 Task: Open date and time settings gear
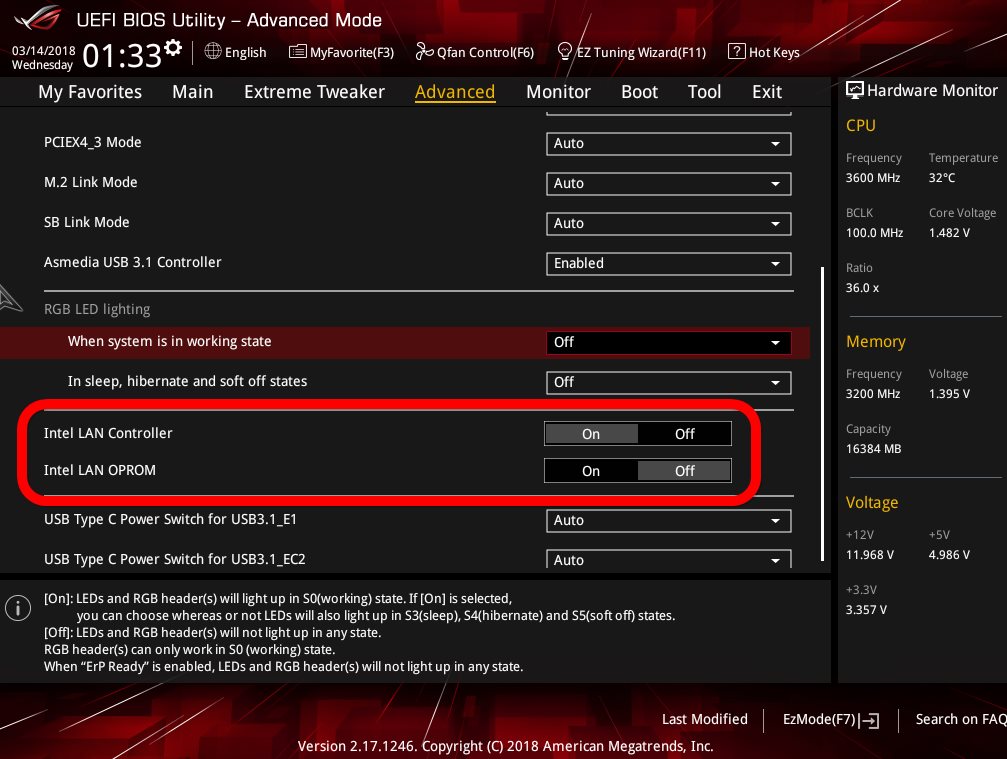[173, 48]
